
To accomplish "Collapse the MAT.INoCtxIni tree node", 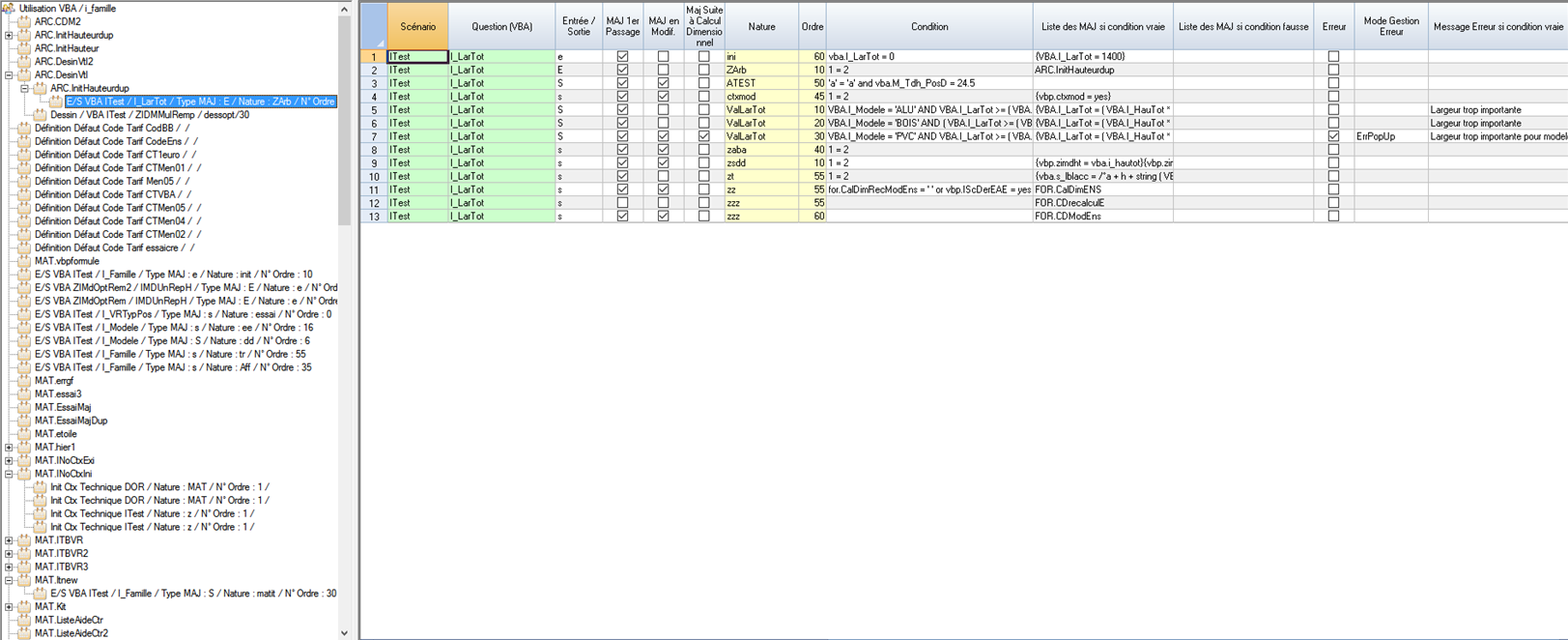I will pyautogui.click(x=9, y=474).
